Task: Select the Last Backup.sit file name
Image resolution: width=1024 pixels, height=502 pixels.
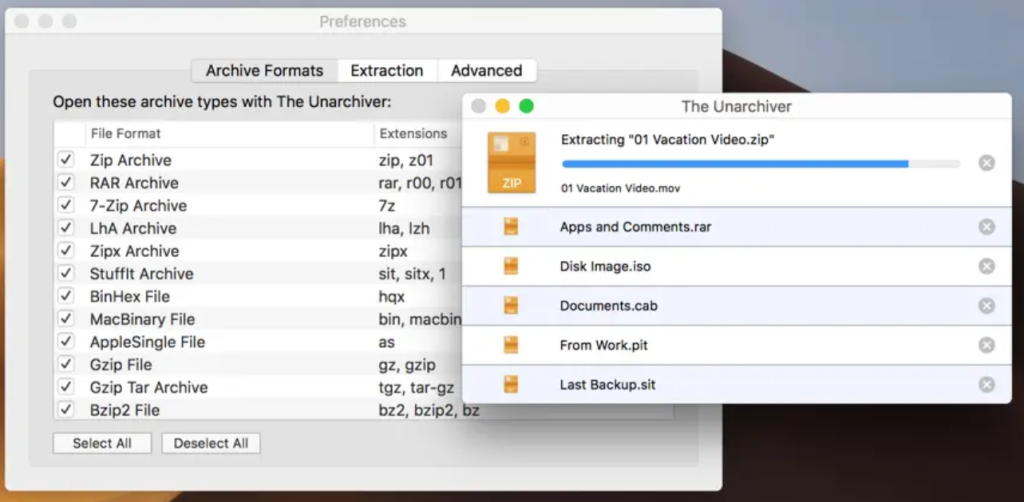Action: [607, 384]
